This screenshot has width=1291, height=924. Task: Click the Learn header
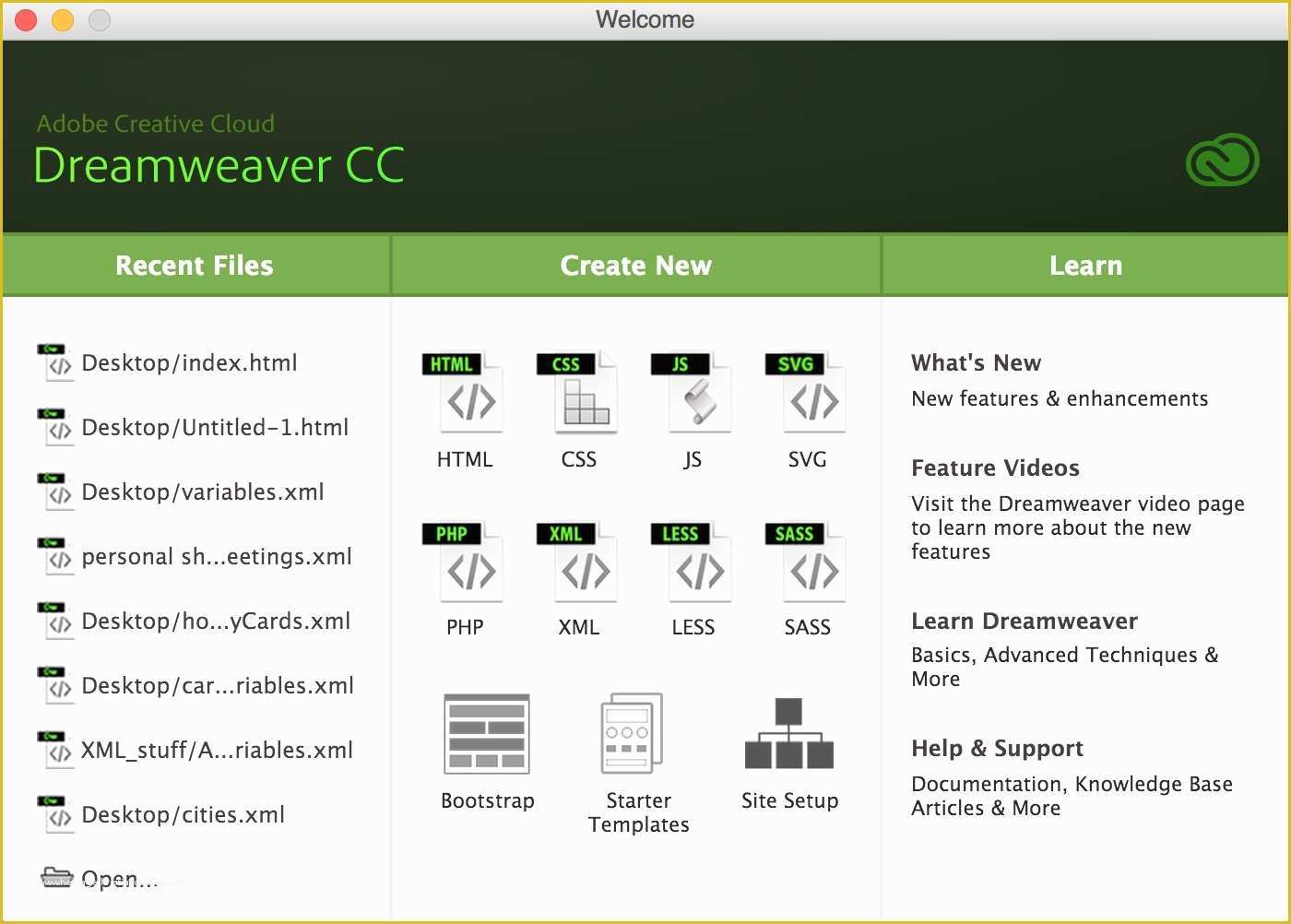tap(1085, 266)
